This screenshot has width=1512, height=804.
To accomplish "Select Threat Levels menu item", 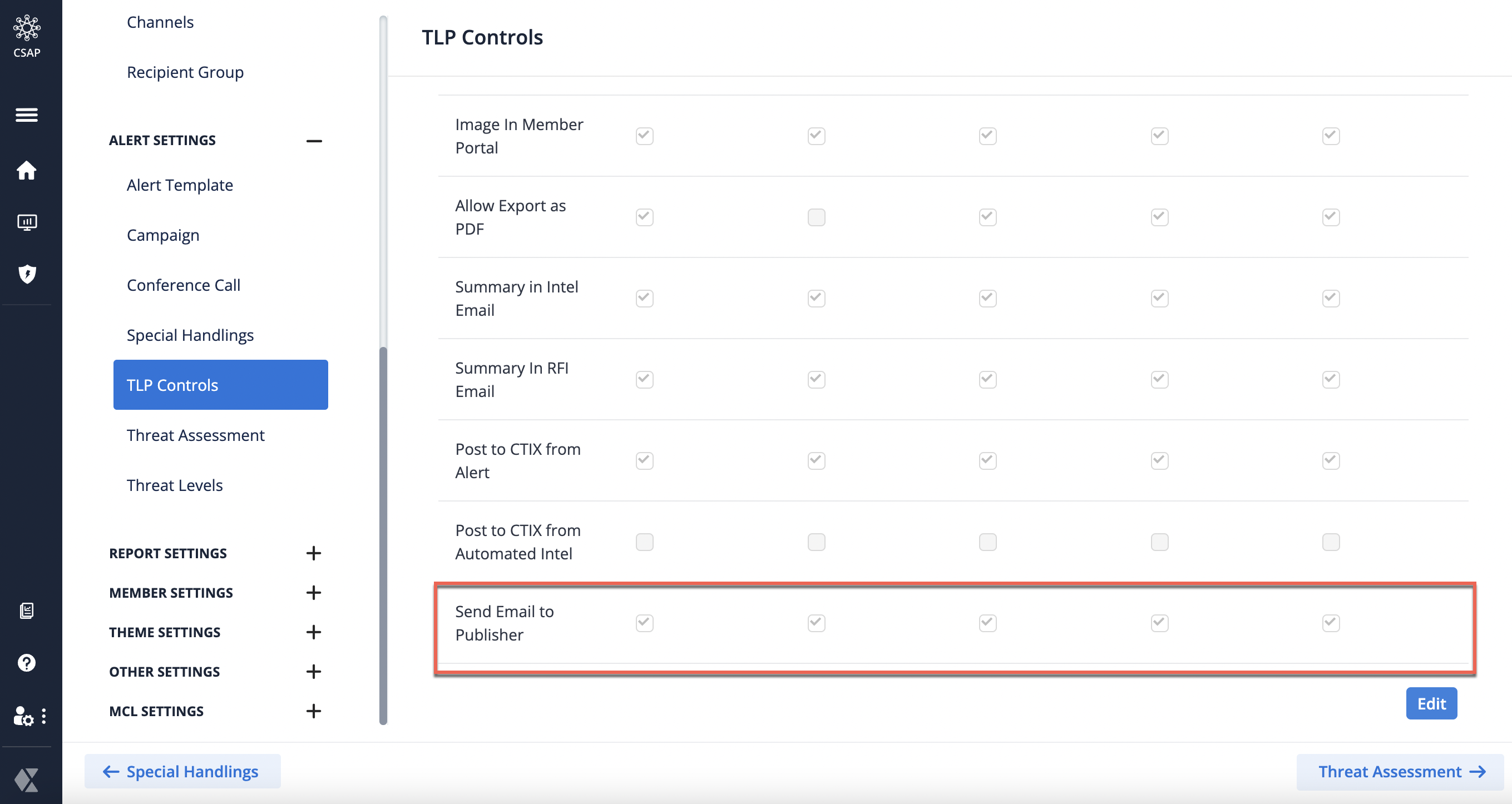I will 175,485.
